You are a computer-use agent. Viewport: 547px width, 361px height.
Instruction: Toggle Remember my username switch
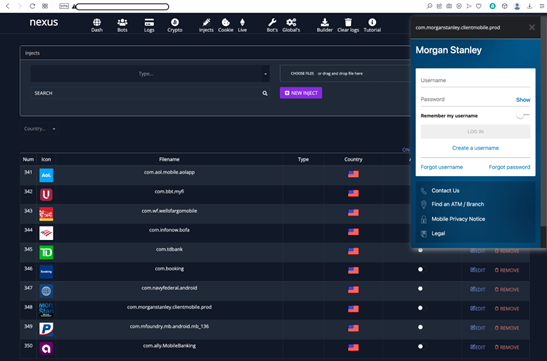tap(523, 115)
